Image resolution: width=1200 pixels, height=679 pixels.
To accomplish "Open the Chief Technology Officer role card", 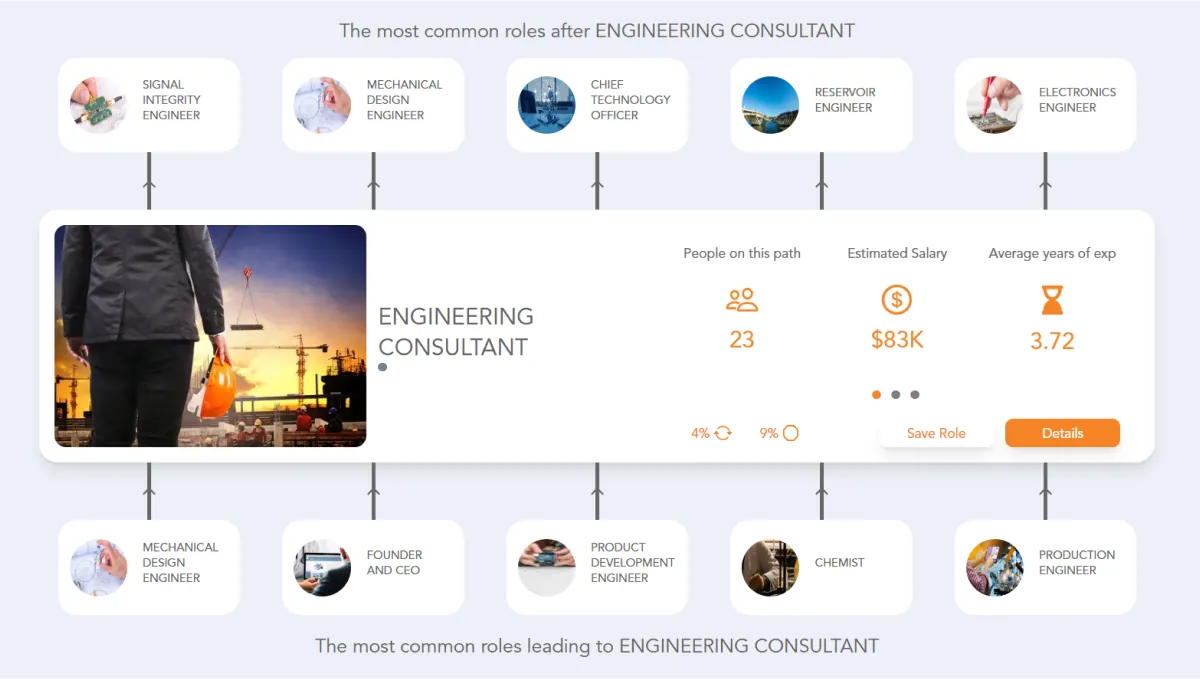I will 597,105.
